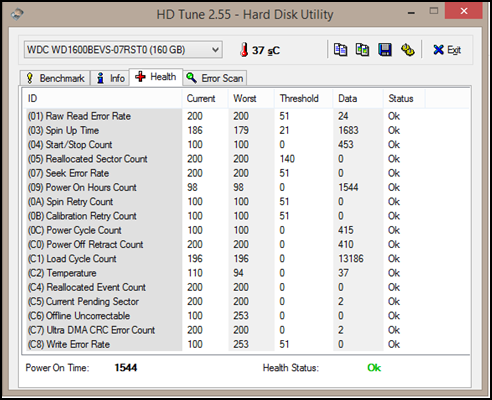Select the (09) Power On Hours Count row
492x400 pixels.
point(247,187)
